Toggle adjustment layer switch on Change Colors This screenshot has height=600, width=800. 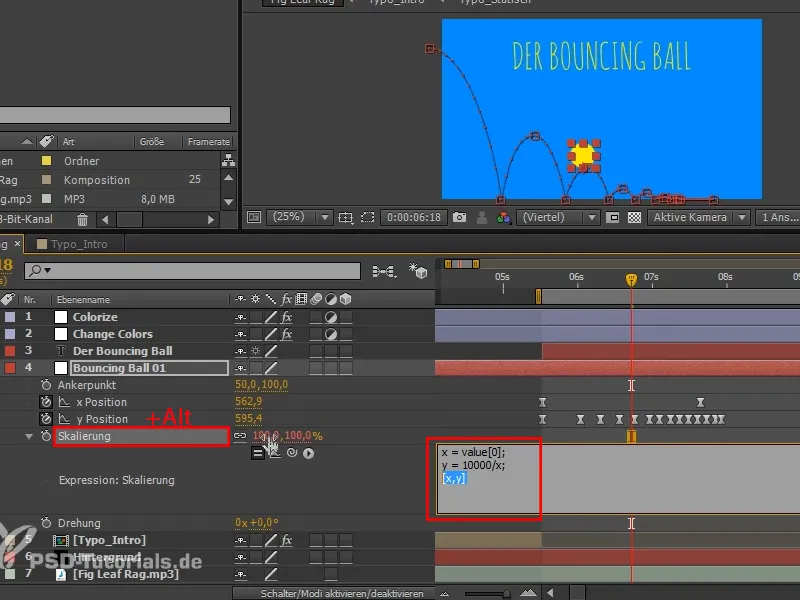[331, 334]
